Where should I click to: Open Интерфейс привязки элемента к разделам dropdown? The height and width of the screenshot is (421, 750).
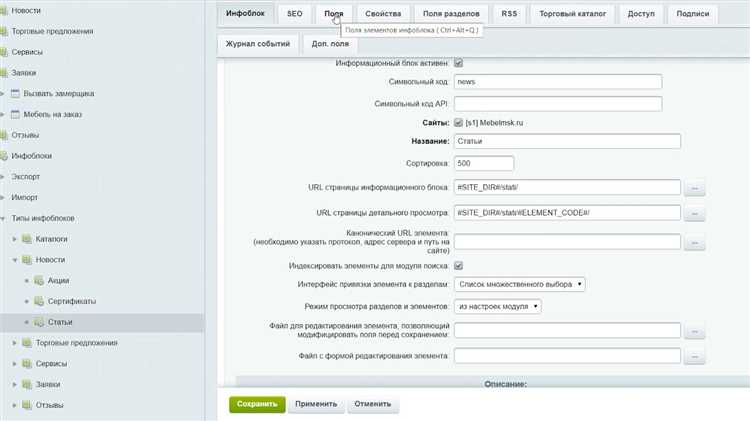pos(519,284)
